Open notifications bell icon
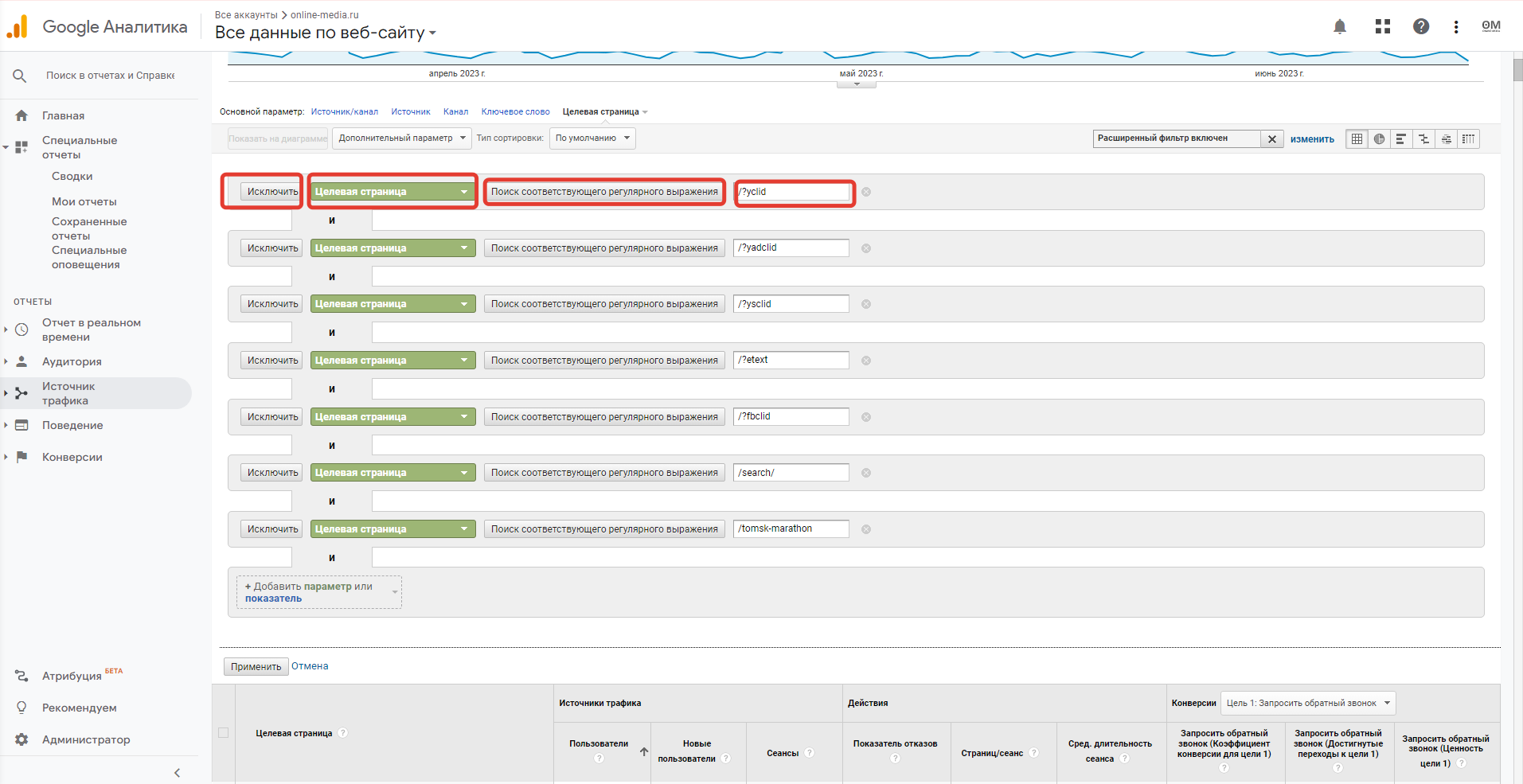 (1340, 26)
